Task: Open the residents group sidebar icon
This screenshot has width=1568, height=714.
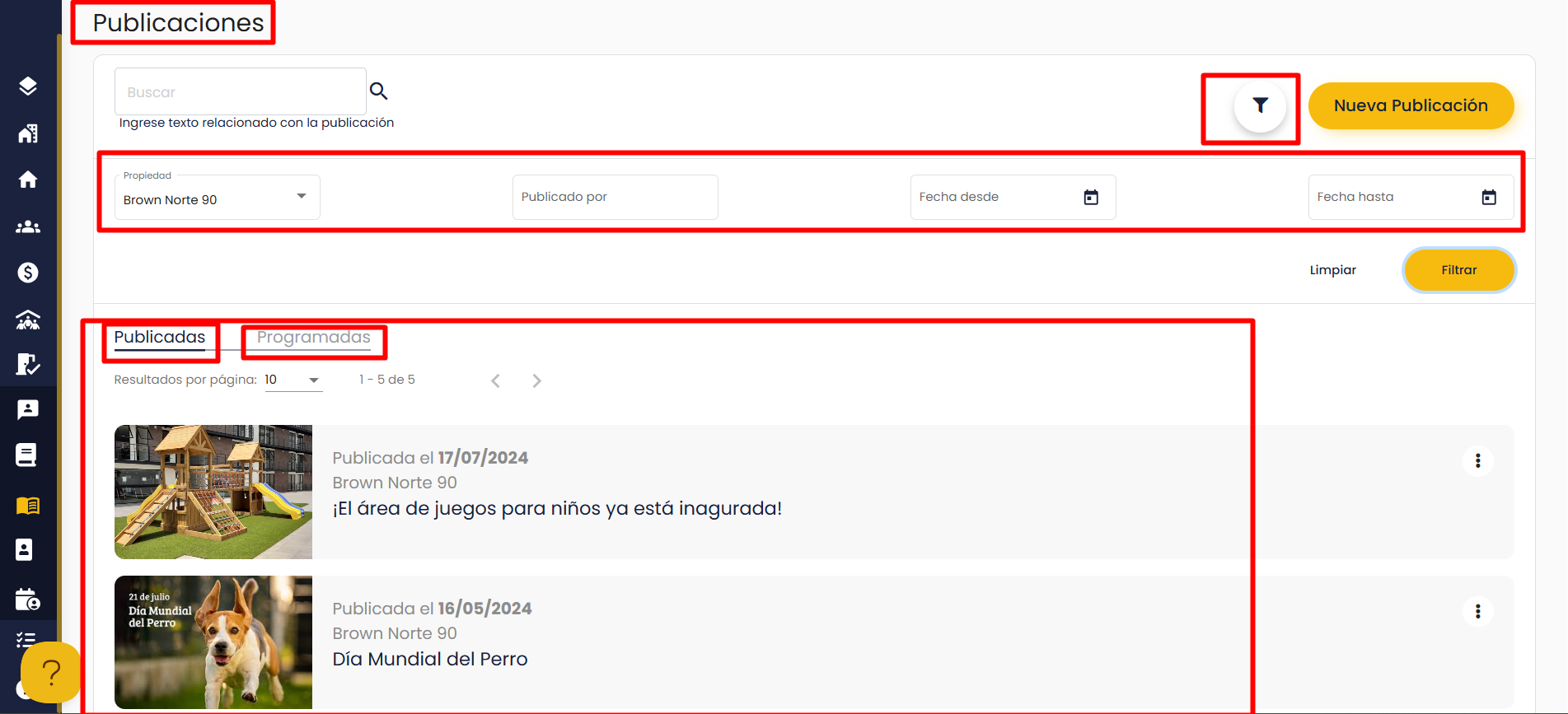Action: pos(28,226)
